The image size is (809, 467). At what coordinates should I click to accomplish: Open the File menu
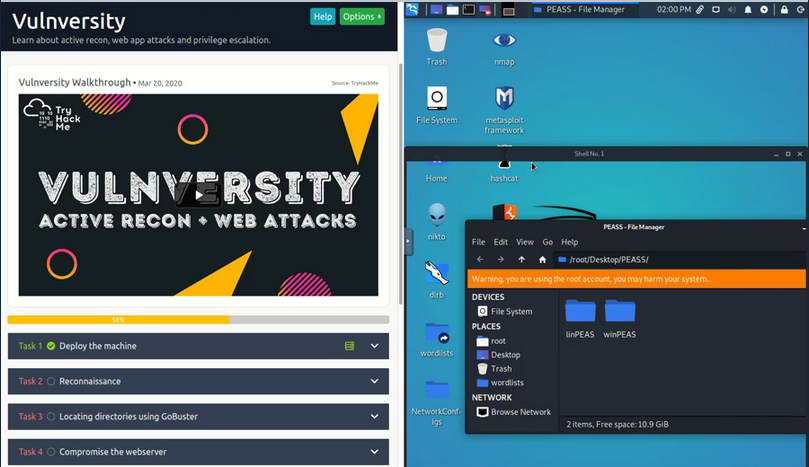click(x=478, y=242)
